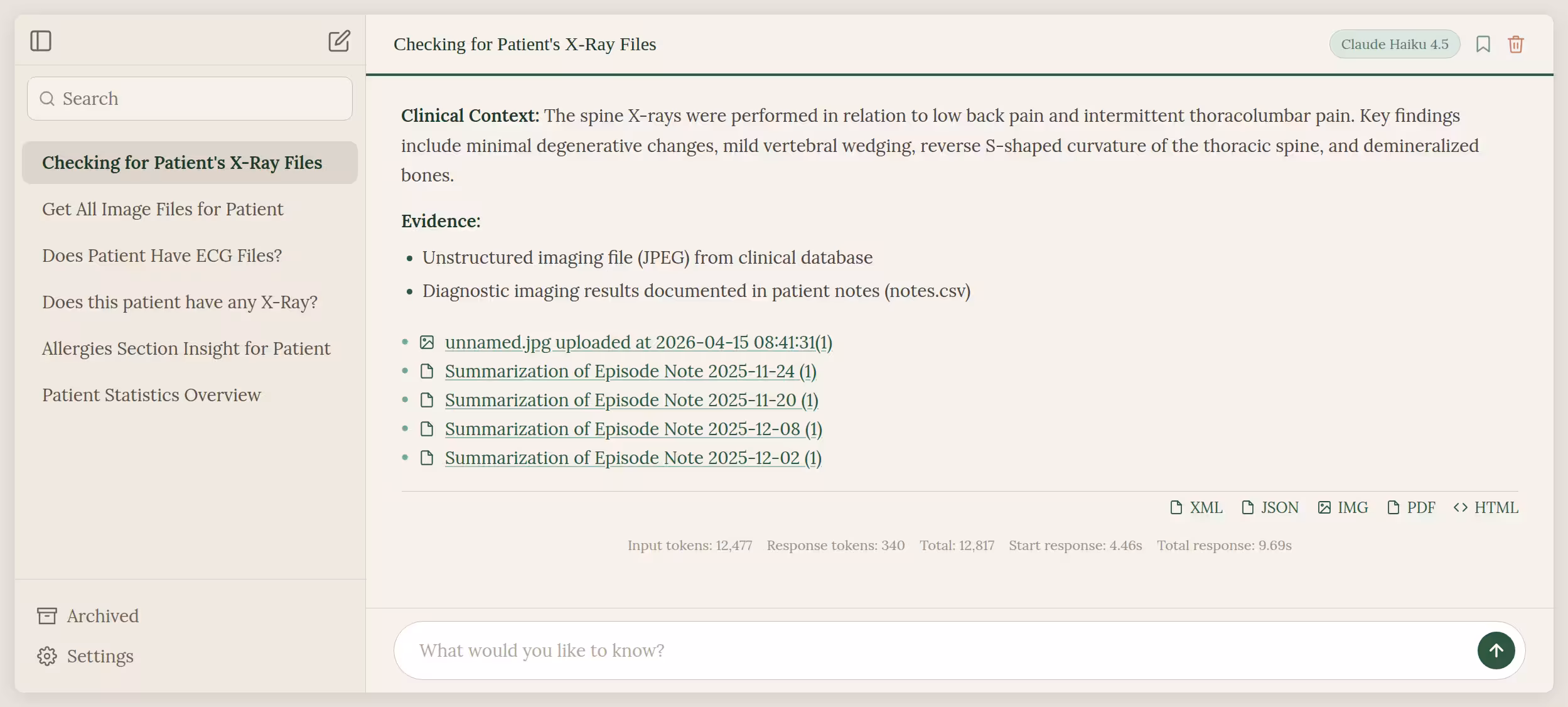
Task: Open Summarization of Episode Note 2025-12-08
Action: coord(633,429)
